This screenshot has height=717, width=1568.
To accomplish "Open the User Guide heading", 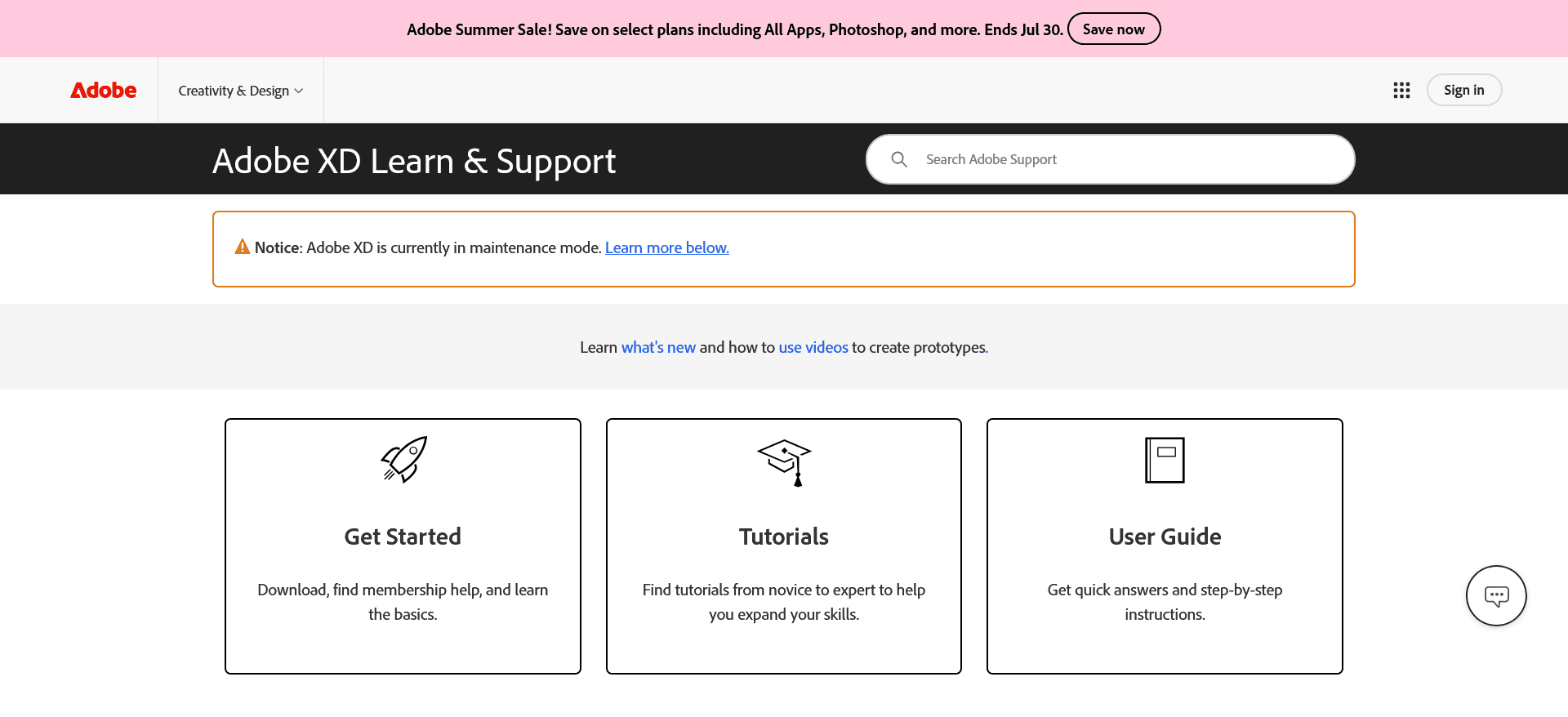I will tap(1165, 537).
